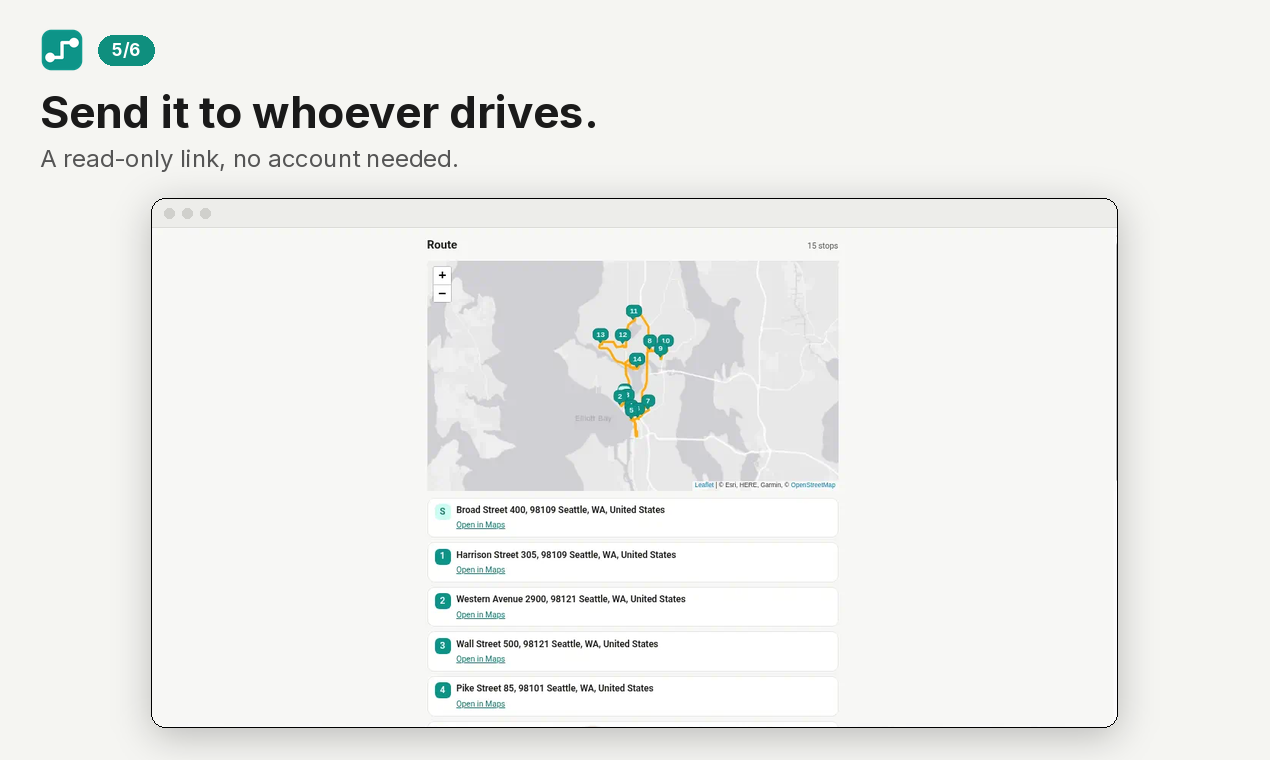This screenshot has height=760, width=1270.
Task: Click the route app logo icon
Action: (62, 50)
